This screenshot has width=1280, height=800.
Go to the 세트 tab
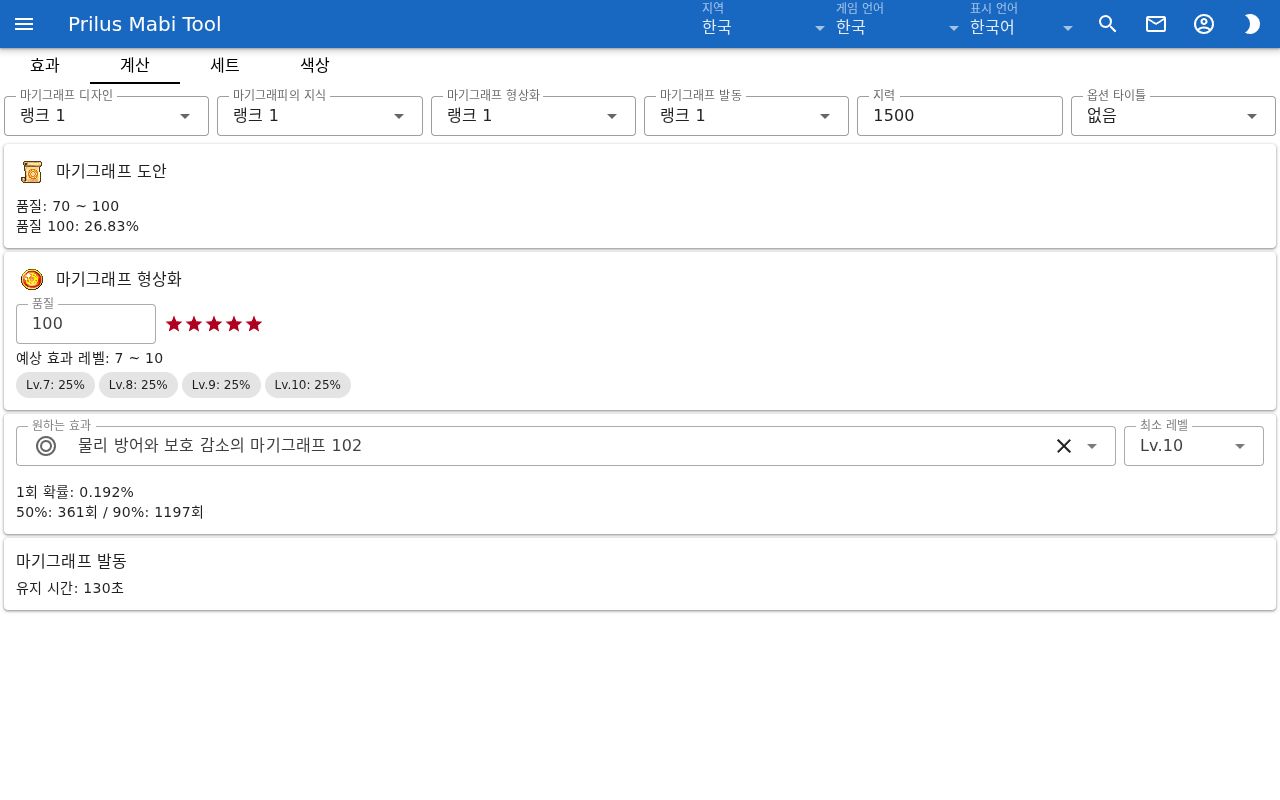click(225, 65)
